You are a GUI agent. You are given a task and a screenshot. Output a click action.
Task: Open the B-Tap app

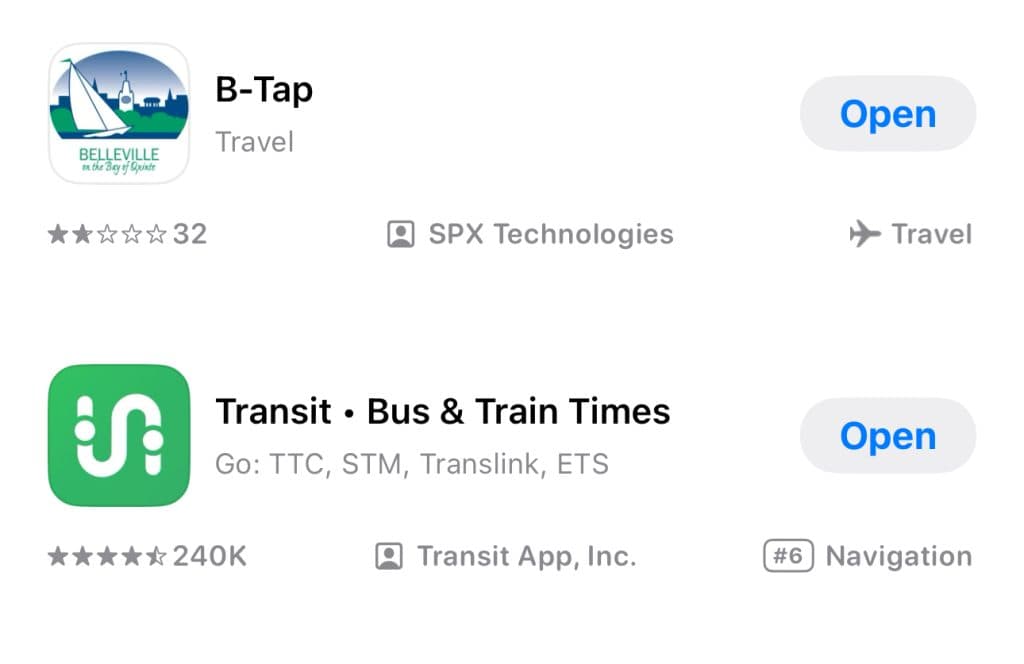[887, 114]
